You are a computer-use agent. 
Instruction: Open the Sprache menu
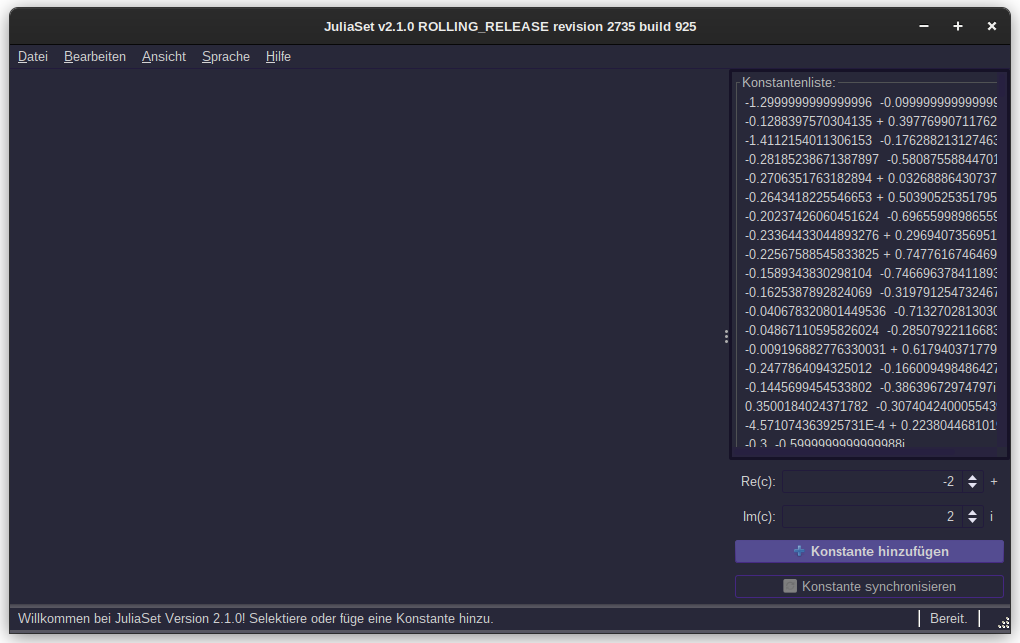coord(225,56)
